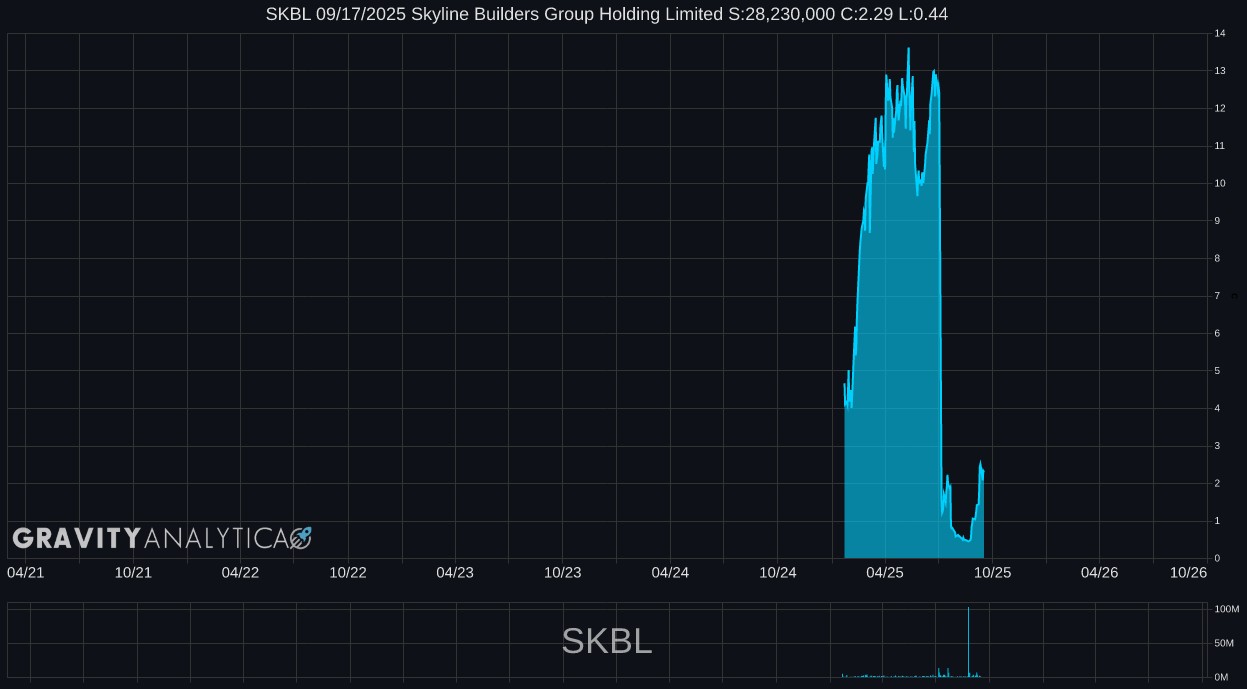The height and width of the screenshot is (689, 1247).
Task: Click the highest price peak near 13.6
Action: 908,49
